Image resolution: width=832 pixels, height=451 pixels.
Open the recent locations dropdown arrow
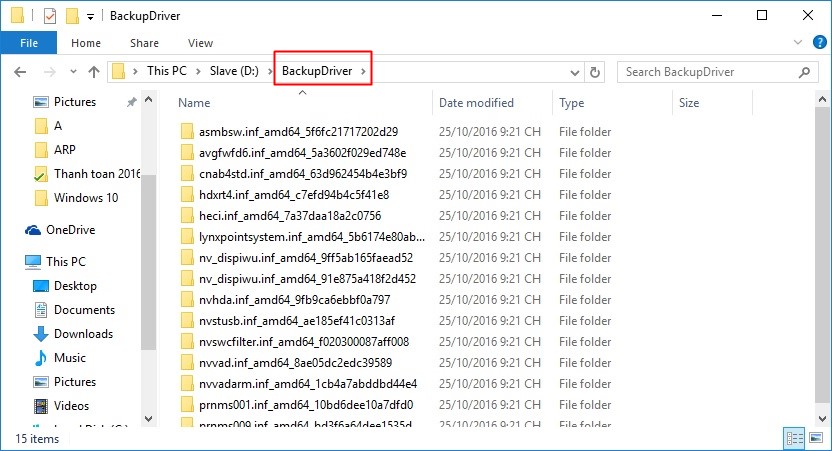73,72
